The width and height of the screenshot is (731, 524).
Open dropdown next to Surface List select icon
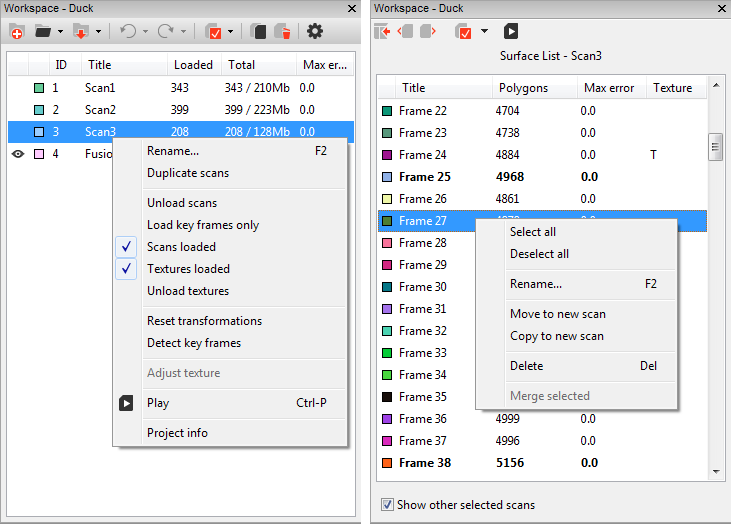coord(484,31)
